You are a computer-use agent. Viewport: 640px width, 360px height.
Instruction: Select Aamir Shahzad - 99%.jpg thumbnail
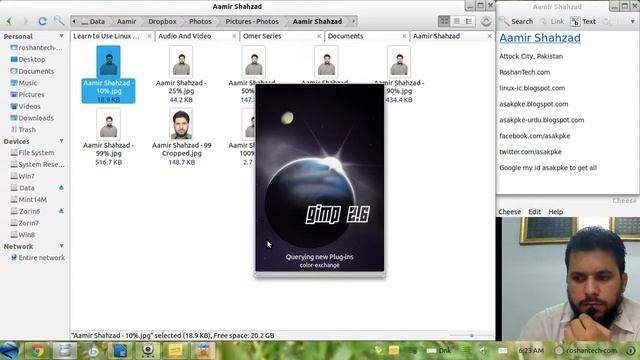pos(108,124)
